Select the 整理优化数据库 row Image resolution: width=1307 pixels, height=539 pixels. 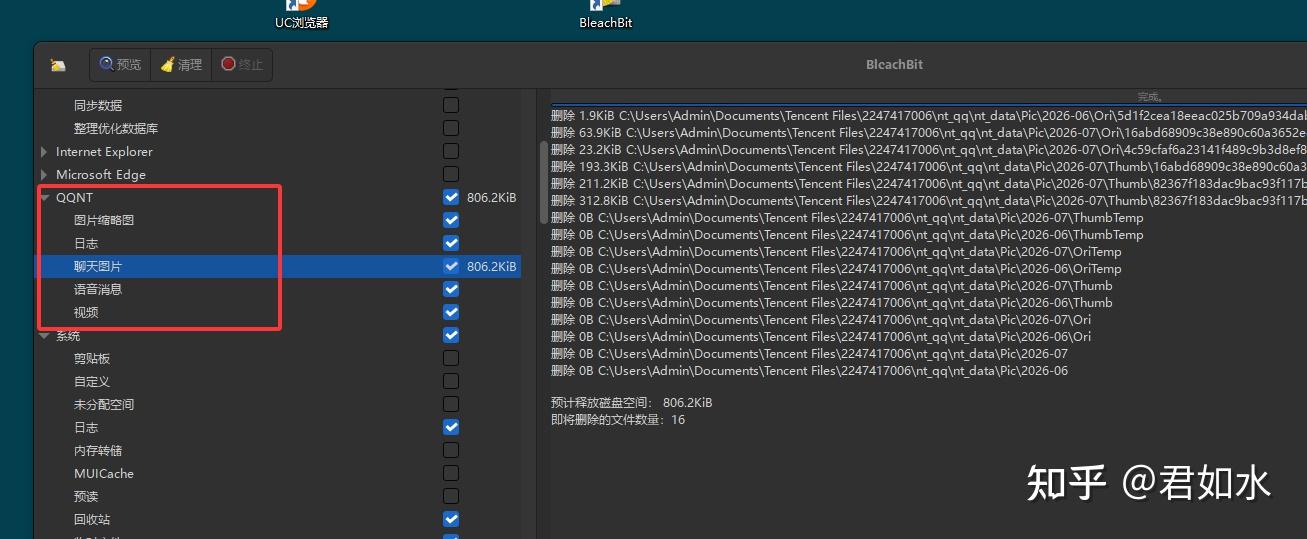pos(116,128)
